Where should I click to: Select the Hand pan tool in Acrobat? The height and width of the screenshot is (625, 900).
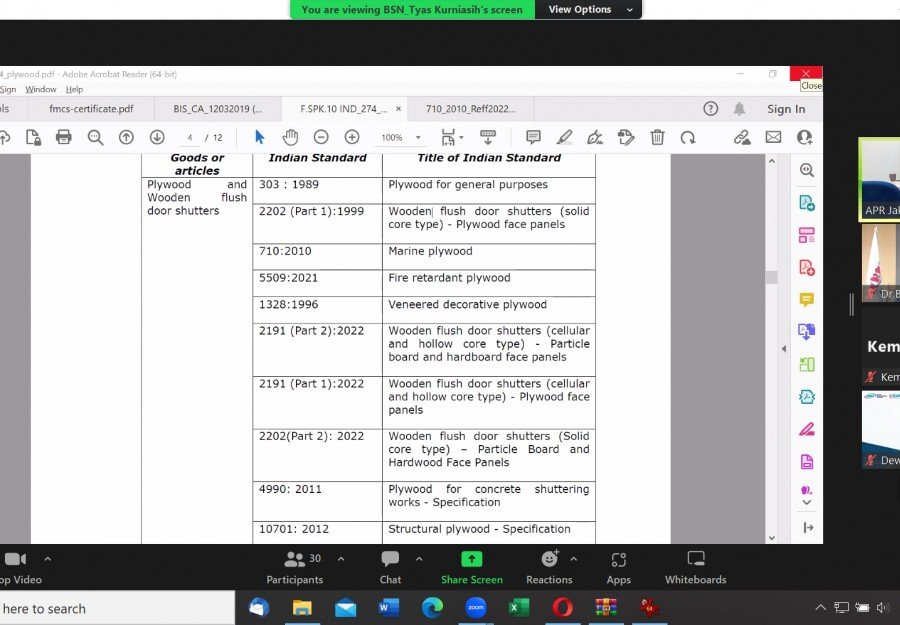[290, 137]
